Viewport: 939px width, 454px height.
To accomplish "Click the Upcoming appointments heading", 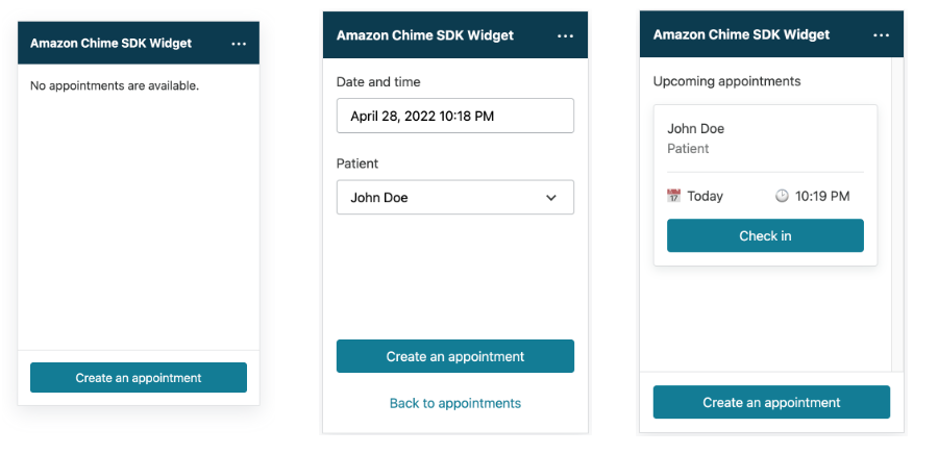I will tap(726, 81).
